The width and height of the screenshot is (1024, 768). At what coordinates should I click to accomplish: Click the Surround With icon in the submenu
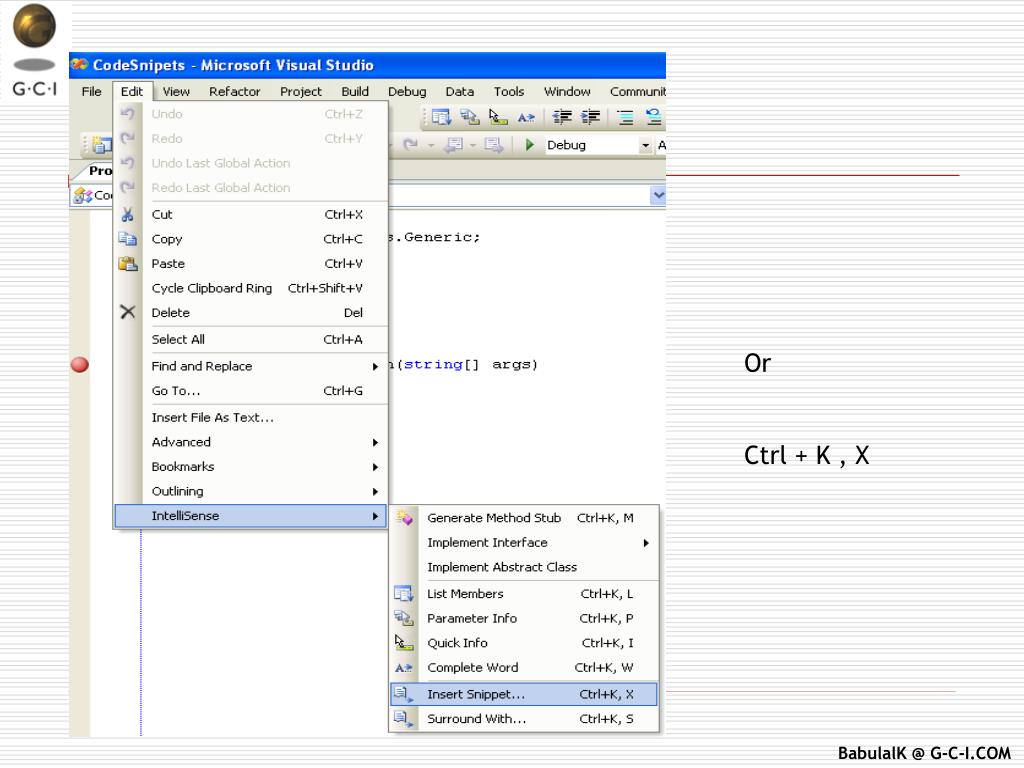pyautogui.click(x=404, y=719)
